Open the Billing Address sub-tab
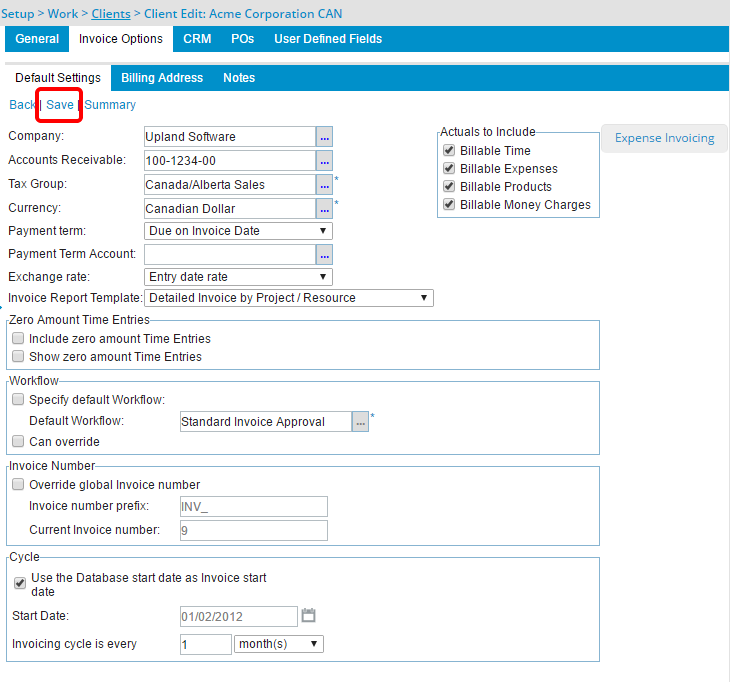The image size is (730, 682). [161, 78]
